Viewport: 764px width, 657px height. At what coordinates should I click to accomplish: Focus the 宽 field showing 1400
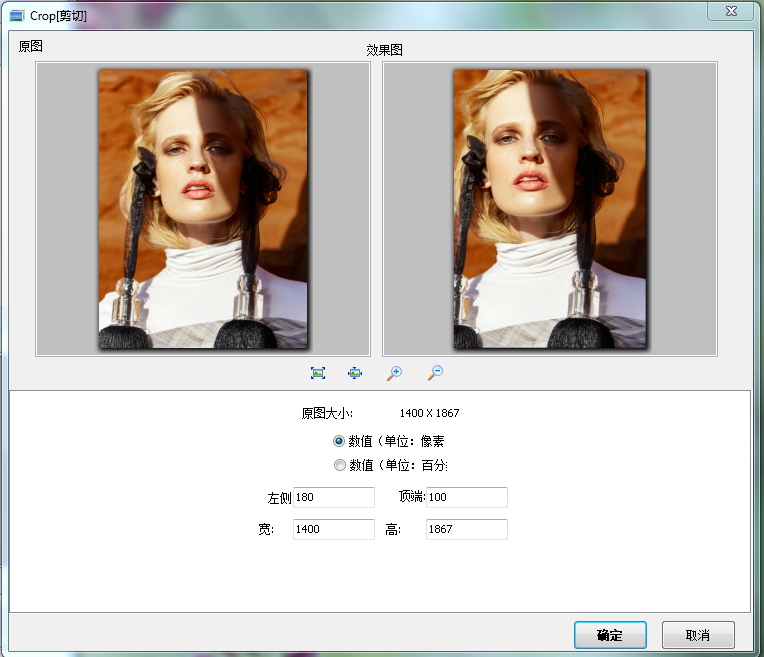tap(333, 529)
